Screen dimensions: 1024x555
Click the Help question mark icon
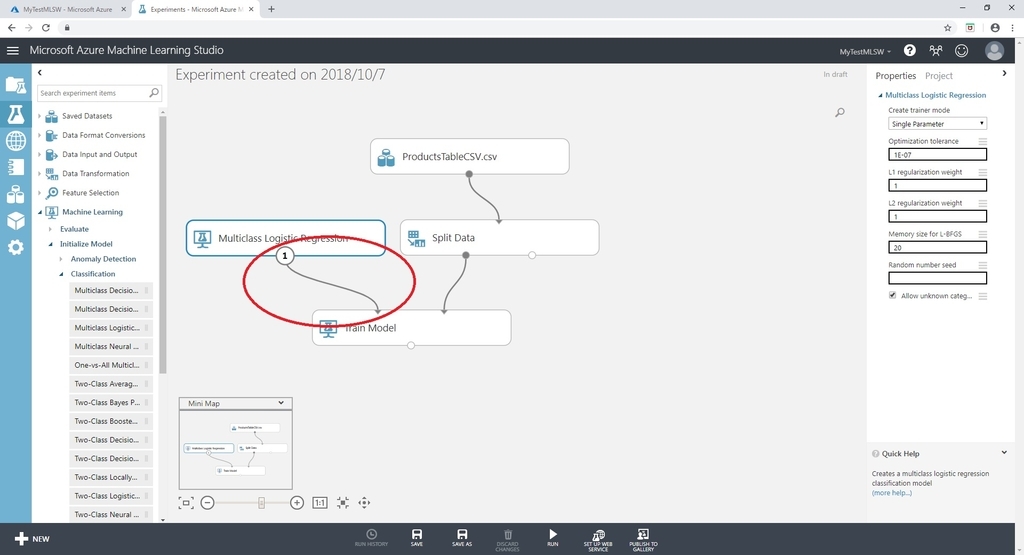(909, 50)
